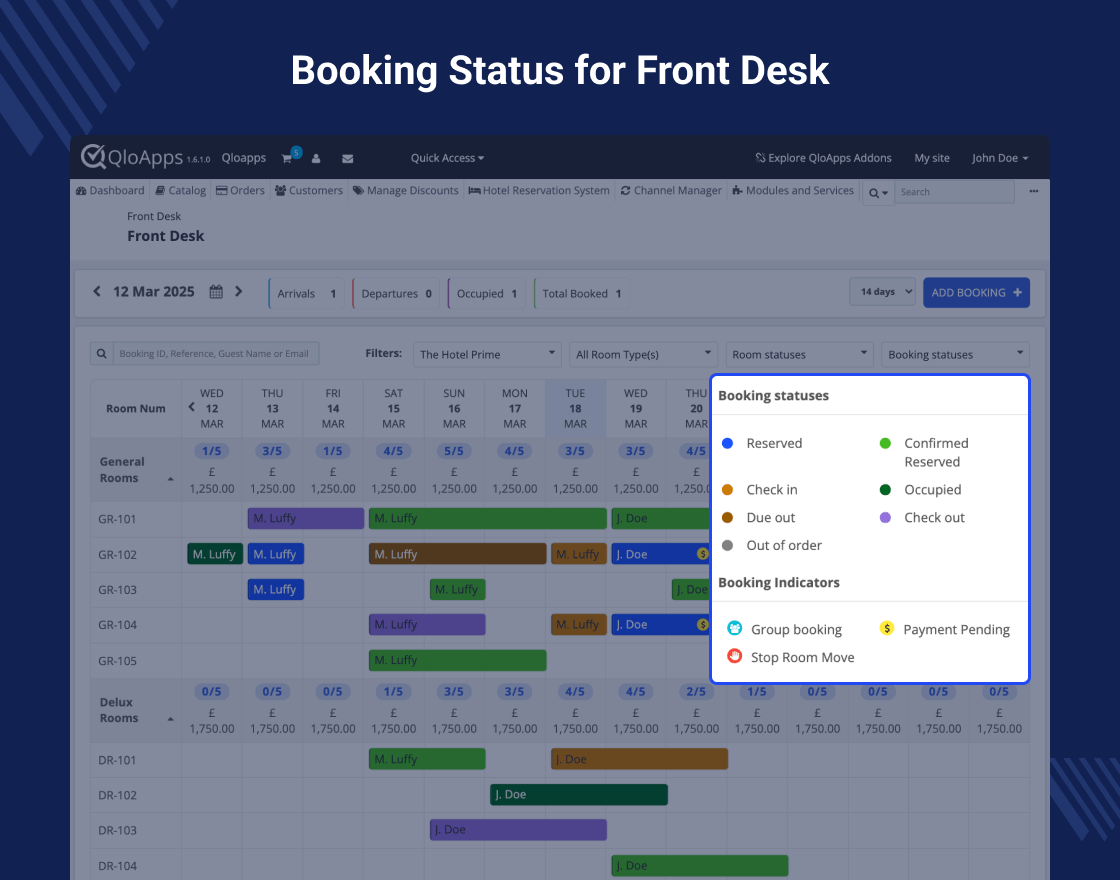Go to next date with right arrow

coord(238,292)
